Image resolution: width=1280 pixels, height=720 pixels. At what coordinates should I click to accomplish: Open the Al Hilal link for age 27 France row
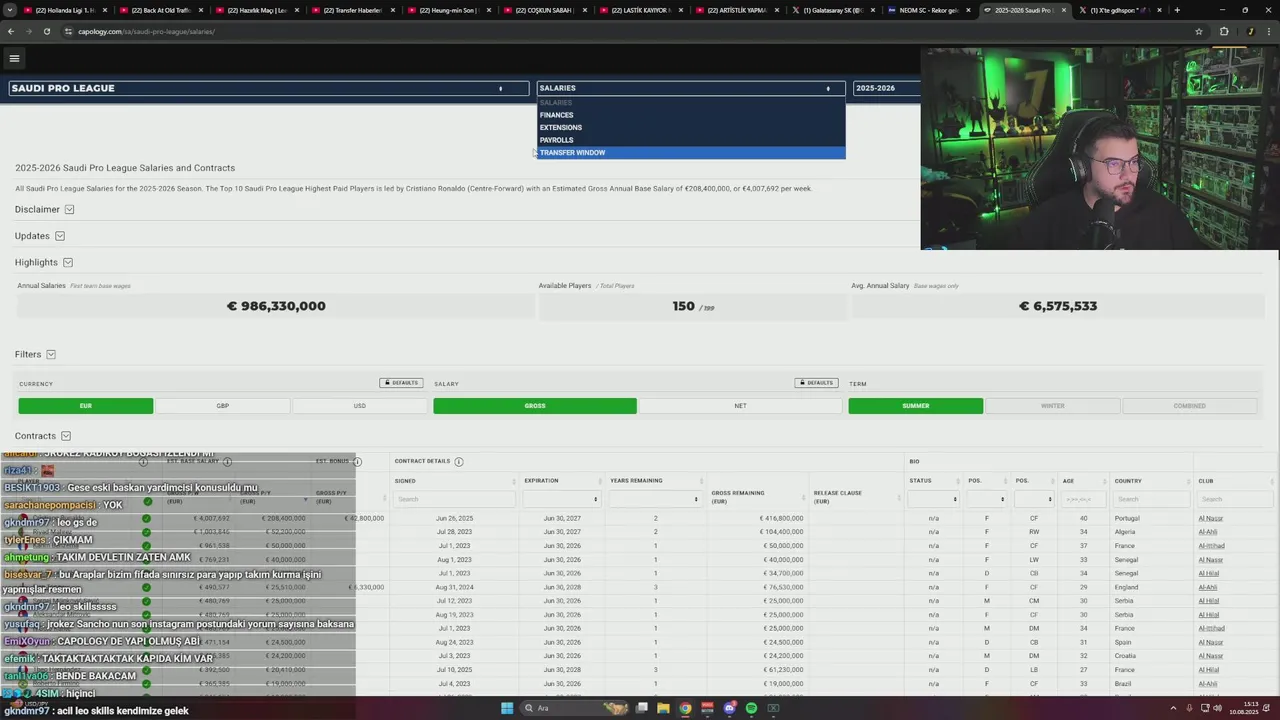[1210, 670]
